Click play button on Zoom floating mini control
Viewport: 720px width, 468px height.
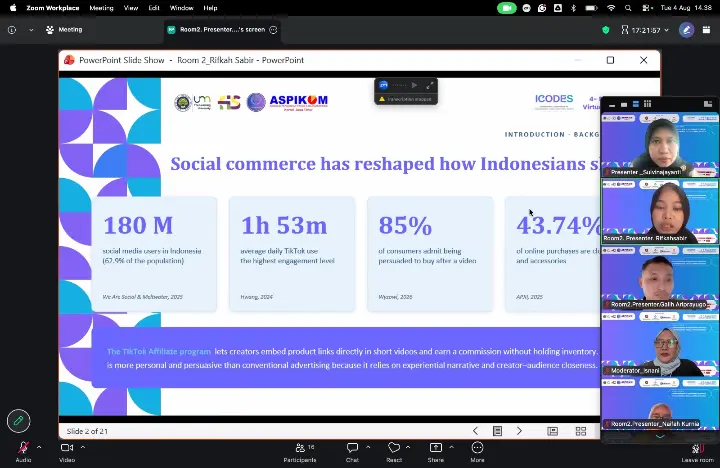click(414, 85)
